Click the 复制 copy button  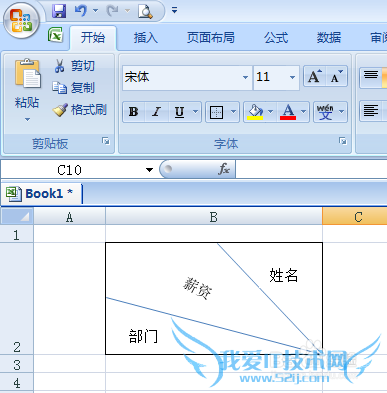tap(74, 88)
